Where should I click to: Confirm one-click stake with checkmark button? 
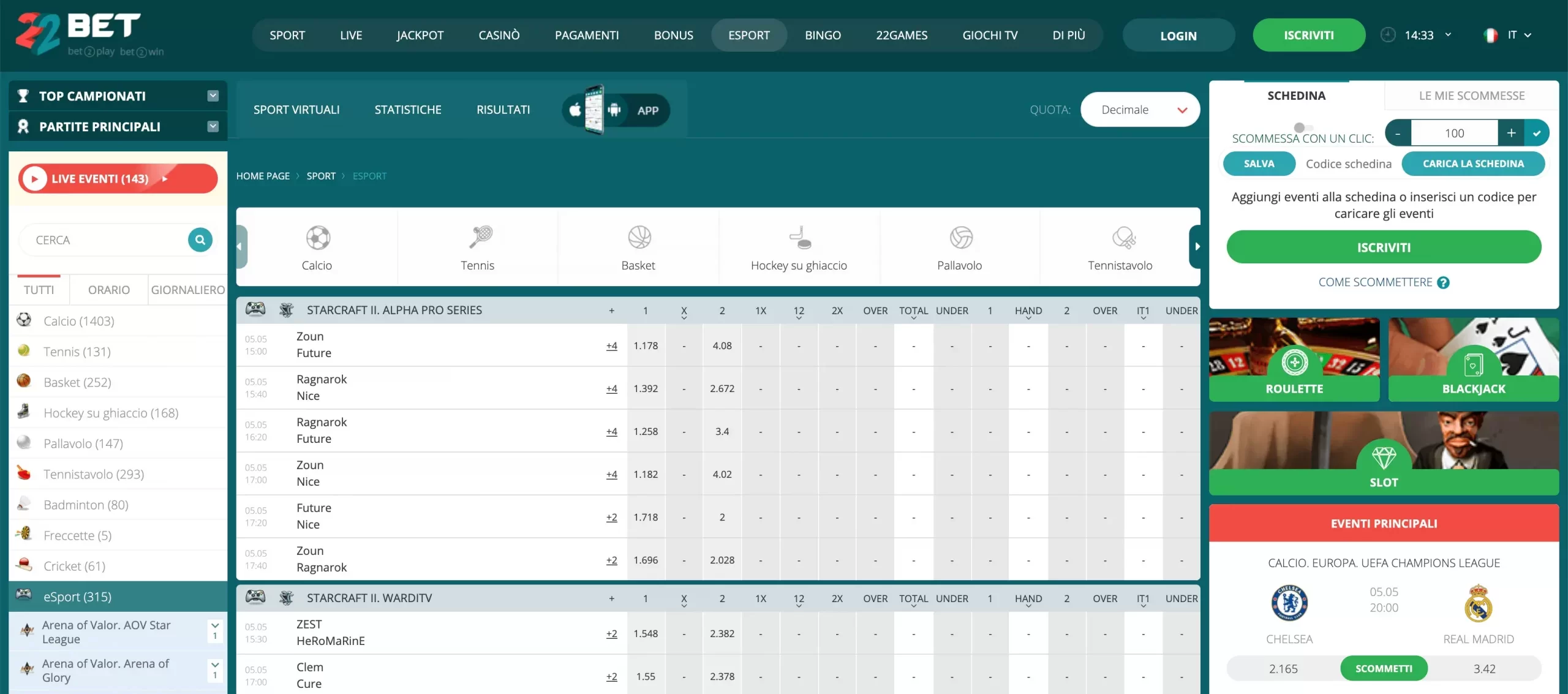point(1537,133)
